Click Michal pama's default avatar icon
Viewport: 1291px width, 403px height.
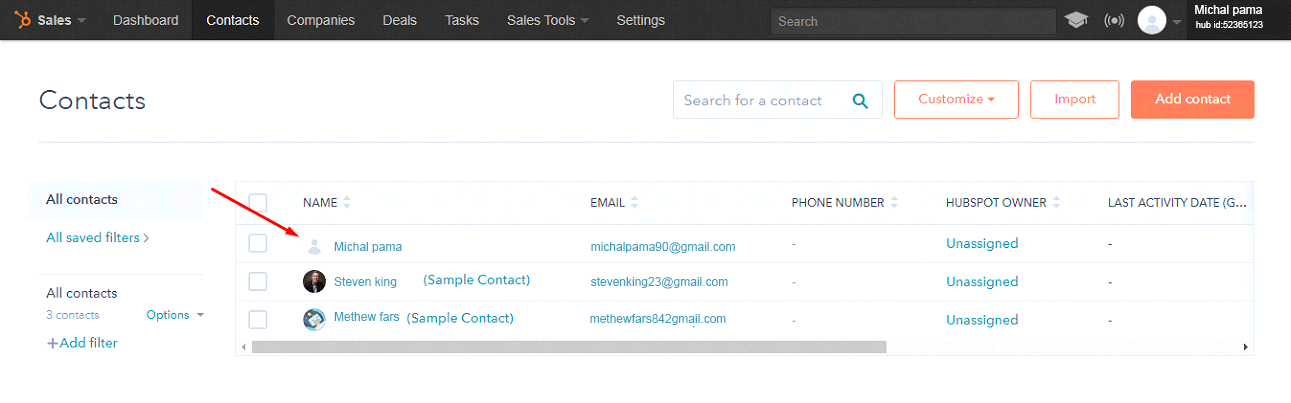pos(314,246)
